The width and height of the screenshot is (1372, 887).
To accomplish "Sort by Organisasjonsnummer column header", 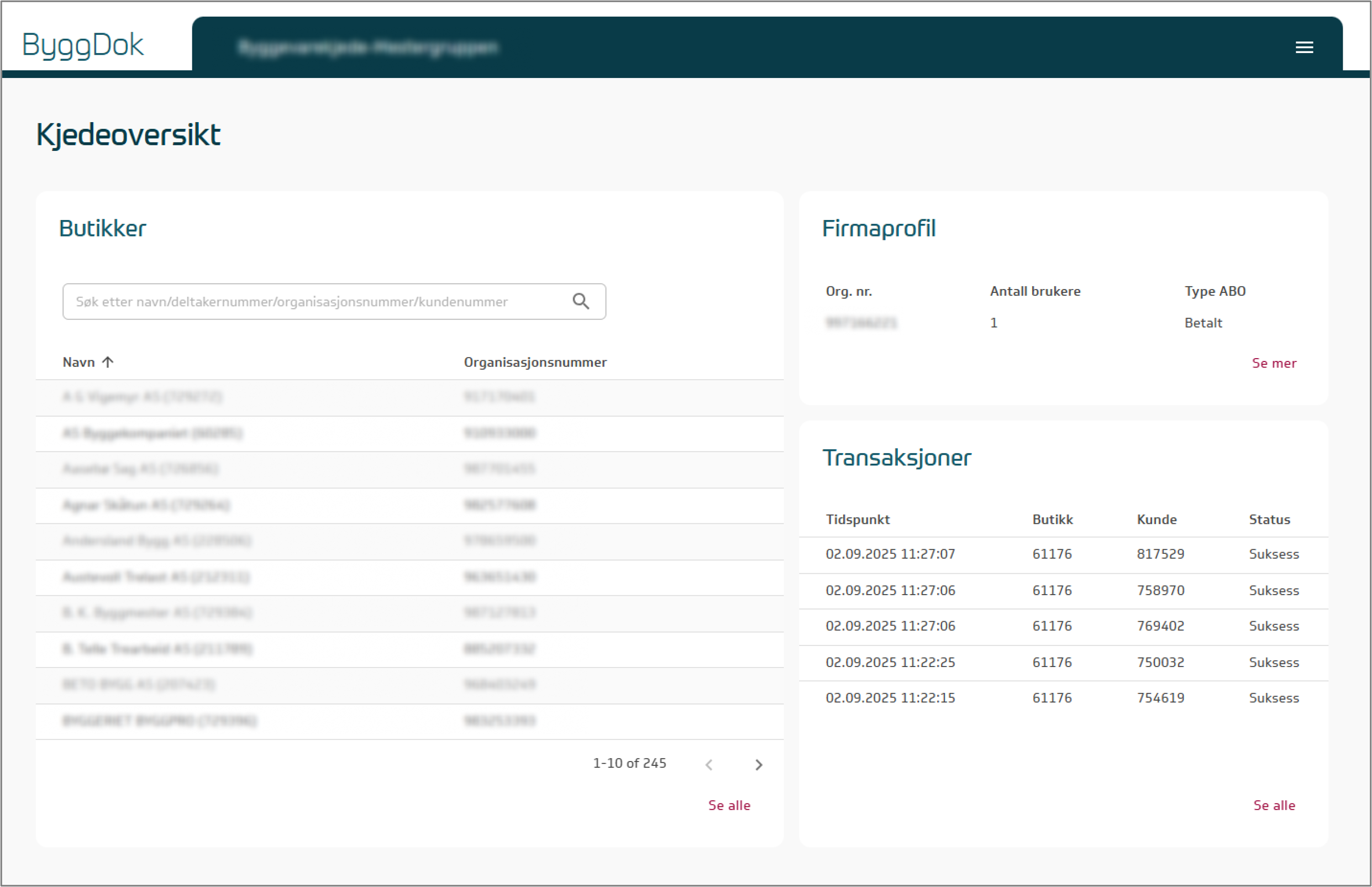I will coord(535,363).
